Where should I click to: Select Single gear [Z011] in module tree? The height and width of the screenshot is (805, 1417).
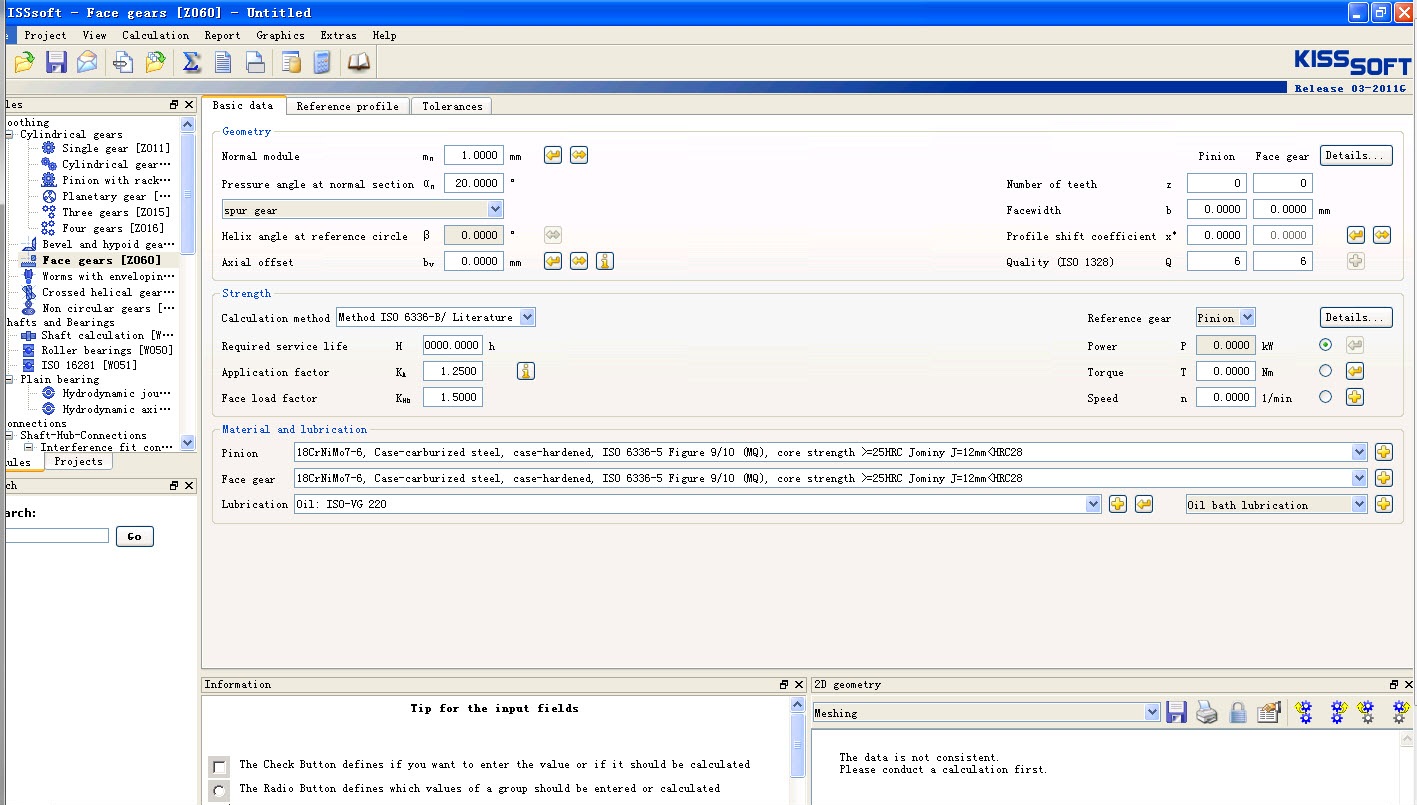click(x=116, y=148)
